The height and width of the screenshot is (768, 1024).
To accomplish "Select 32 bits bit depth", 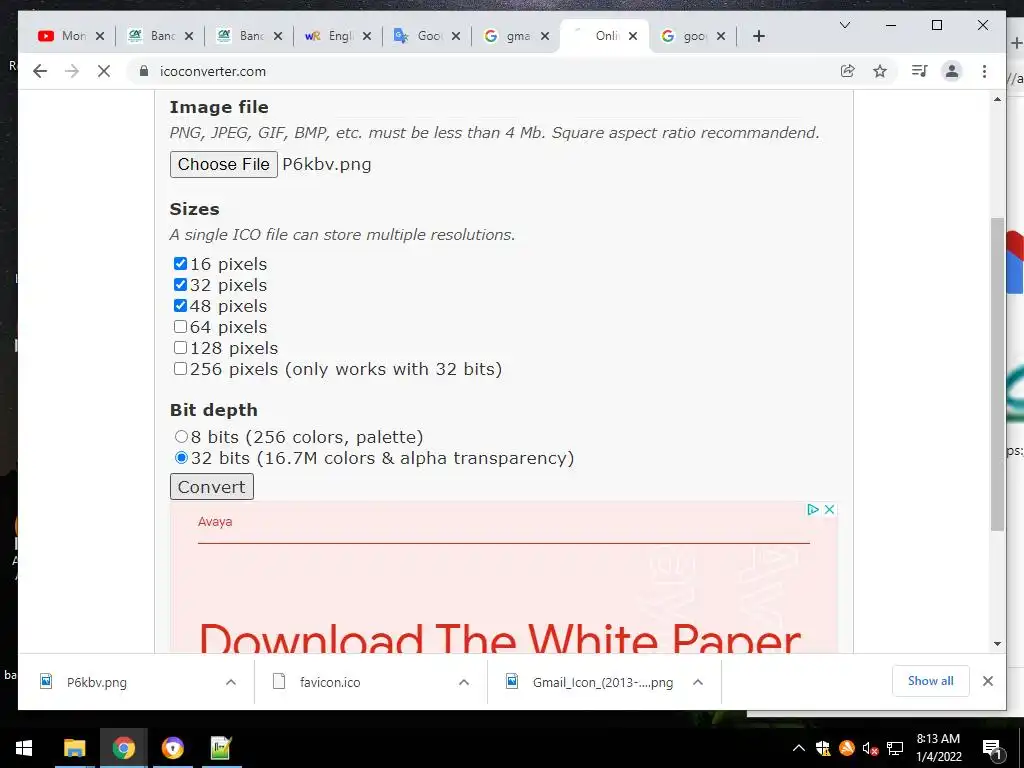I will (x=182, y=458).
